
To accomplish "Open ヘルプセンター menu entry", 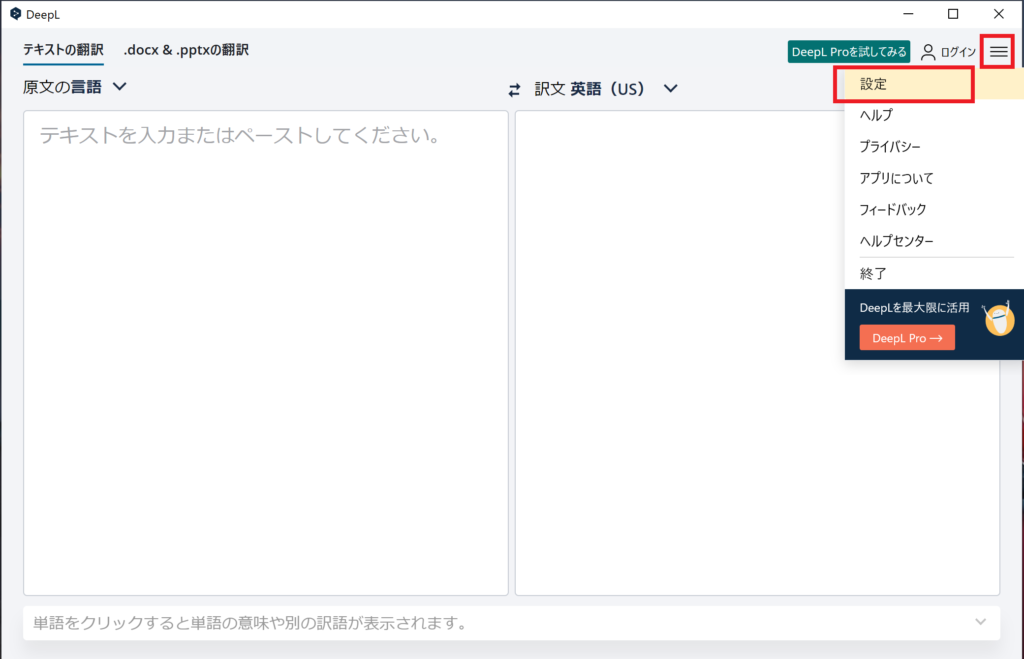I will point(934,240).
